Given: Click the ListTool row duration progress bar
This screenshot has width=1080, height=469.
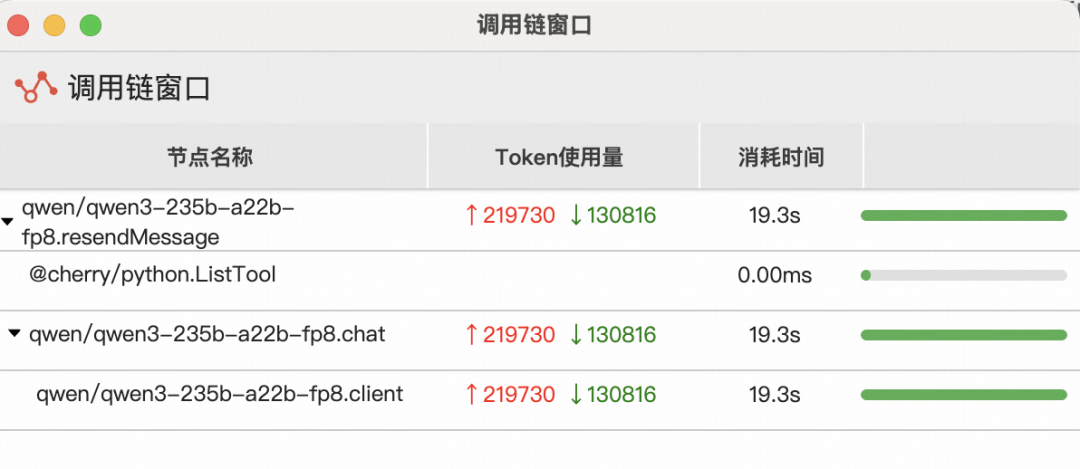Looking at the screenshot, I should (x=964, y=275).
